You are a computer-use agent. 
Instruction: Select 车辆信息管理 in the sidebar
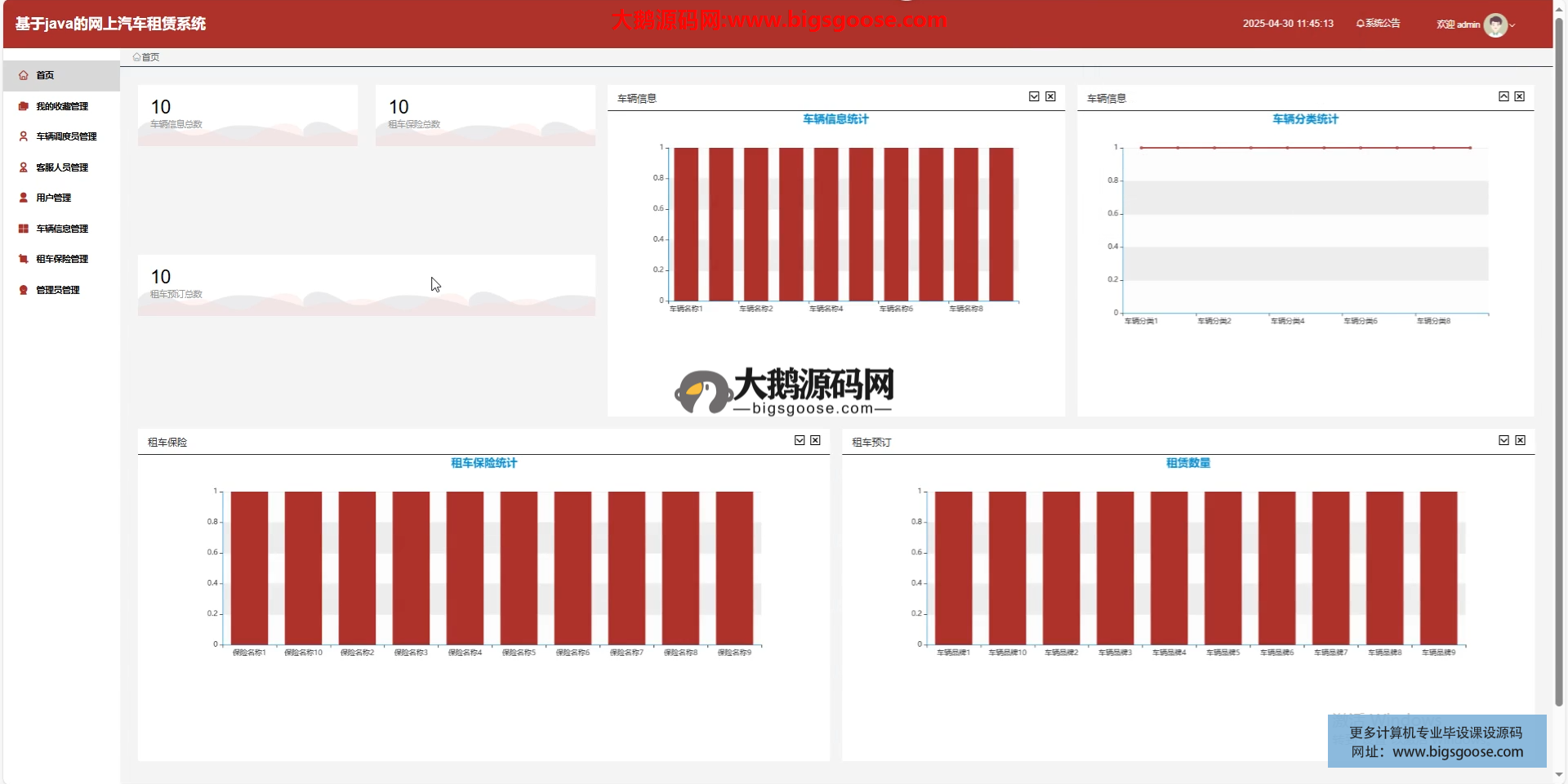[x=61, y=229]
